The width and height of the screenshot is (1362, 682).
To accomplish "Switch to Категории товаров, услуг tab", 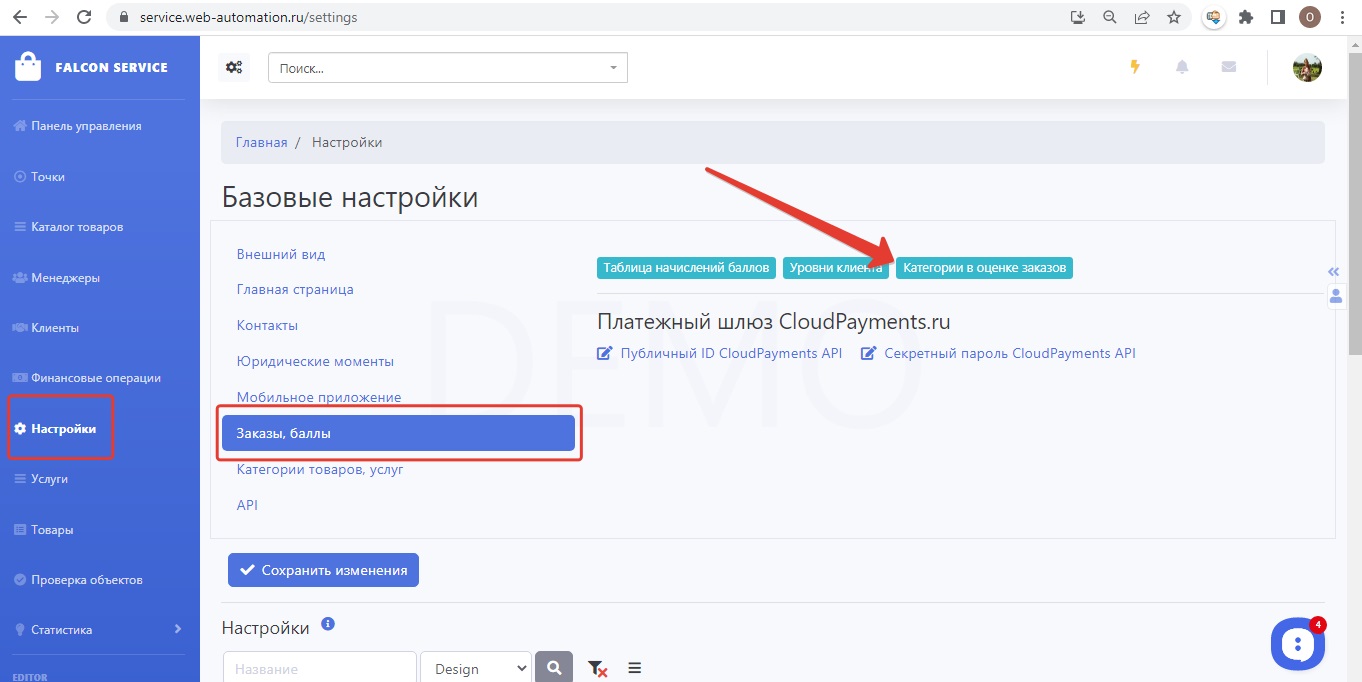I will (320, 469).
